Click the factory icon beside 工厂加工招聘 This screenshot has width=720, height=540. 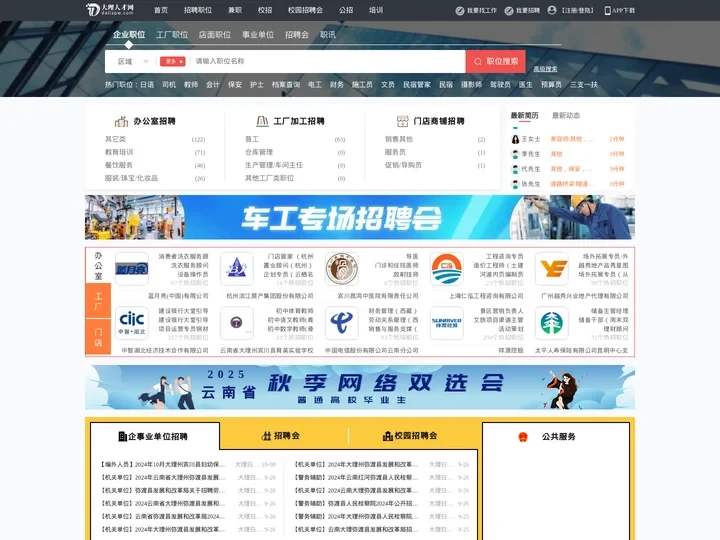[x=262, y=121]
